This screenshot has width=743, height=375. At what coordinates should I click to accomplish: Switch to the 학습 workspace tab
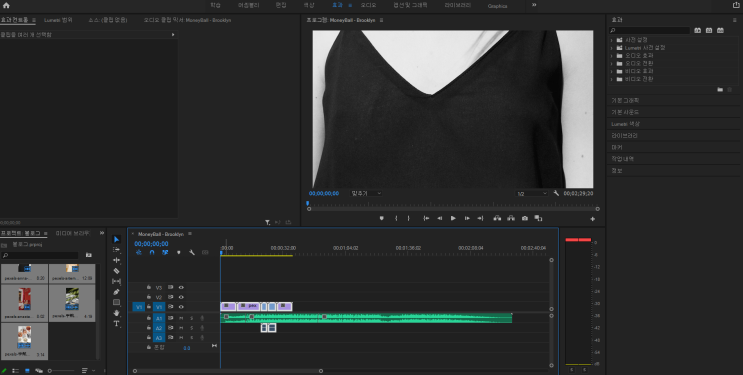point(216,5)
